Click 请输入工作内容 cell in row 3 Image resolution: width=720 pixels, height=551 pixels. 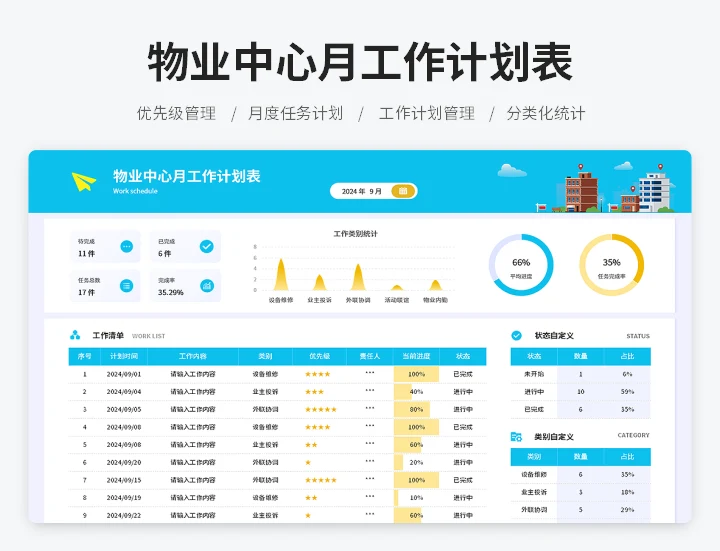193,410
